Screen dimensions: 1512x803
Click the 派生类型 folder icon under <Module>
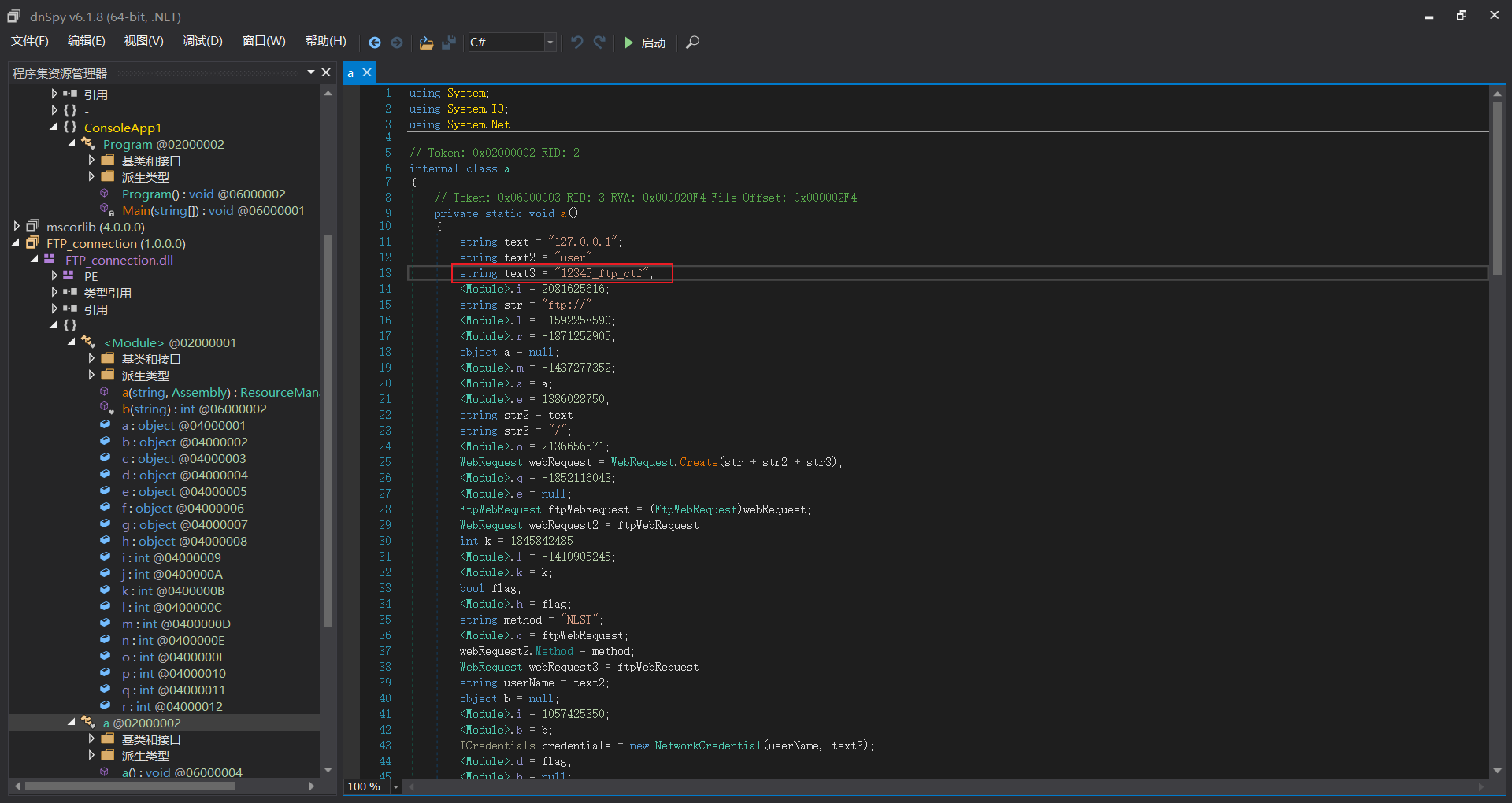pos(108,375)
